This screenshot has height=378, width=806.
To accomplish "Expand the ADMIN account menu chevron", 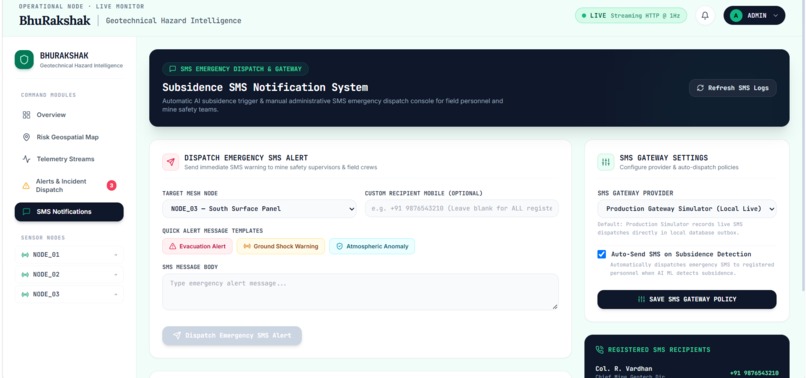I will (x=776, y=16).
